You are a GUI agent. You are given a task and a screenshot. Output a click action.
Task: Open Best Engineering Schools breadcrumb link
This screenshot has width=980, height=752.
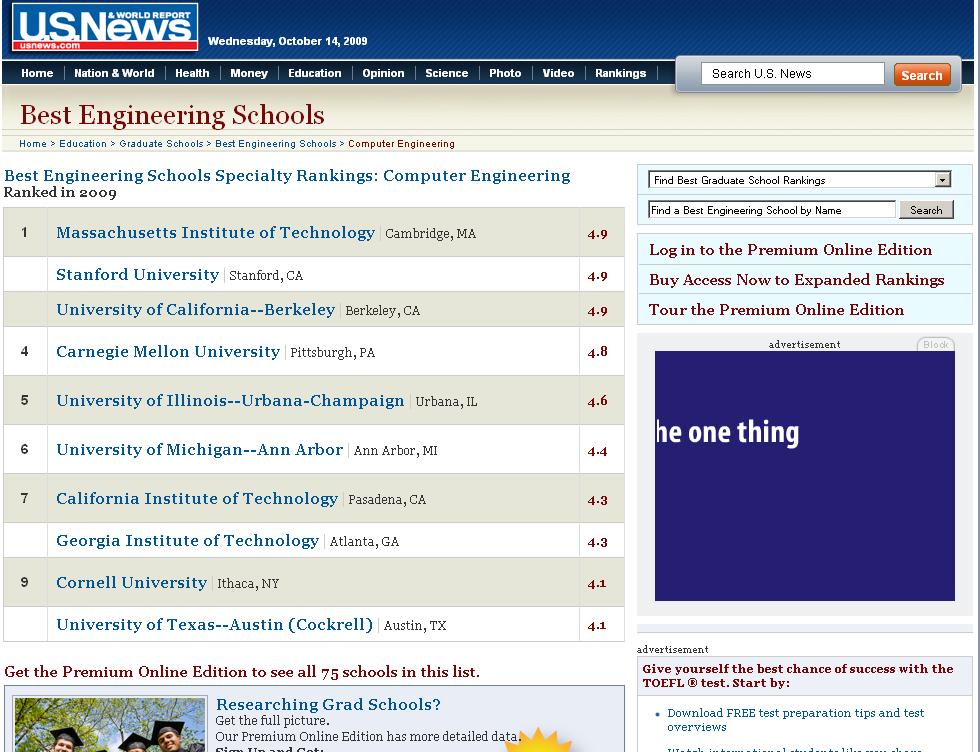click(276, 144)
